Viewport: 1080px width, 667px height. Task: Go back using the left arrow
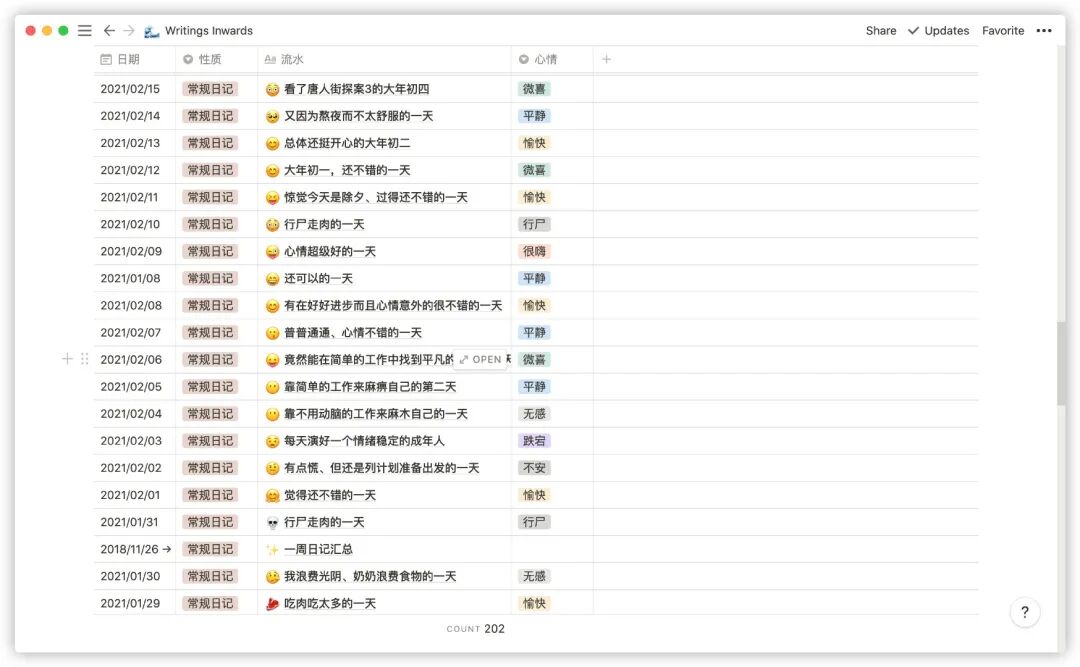(x=109, y=30)
